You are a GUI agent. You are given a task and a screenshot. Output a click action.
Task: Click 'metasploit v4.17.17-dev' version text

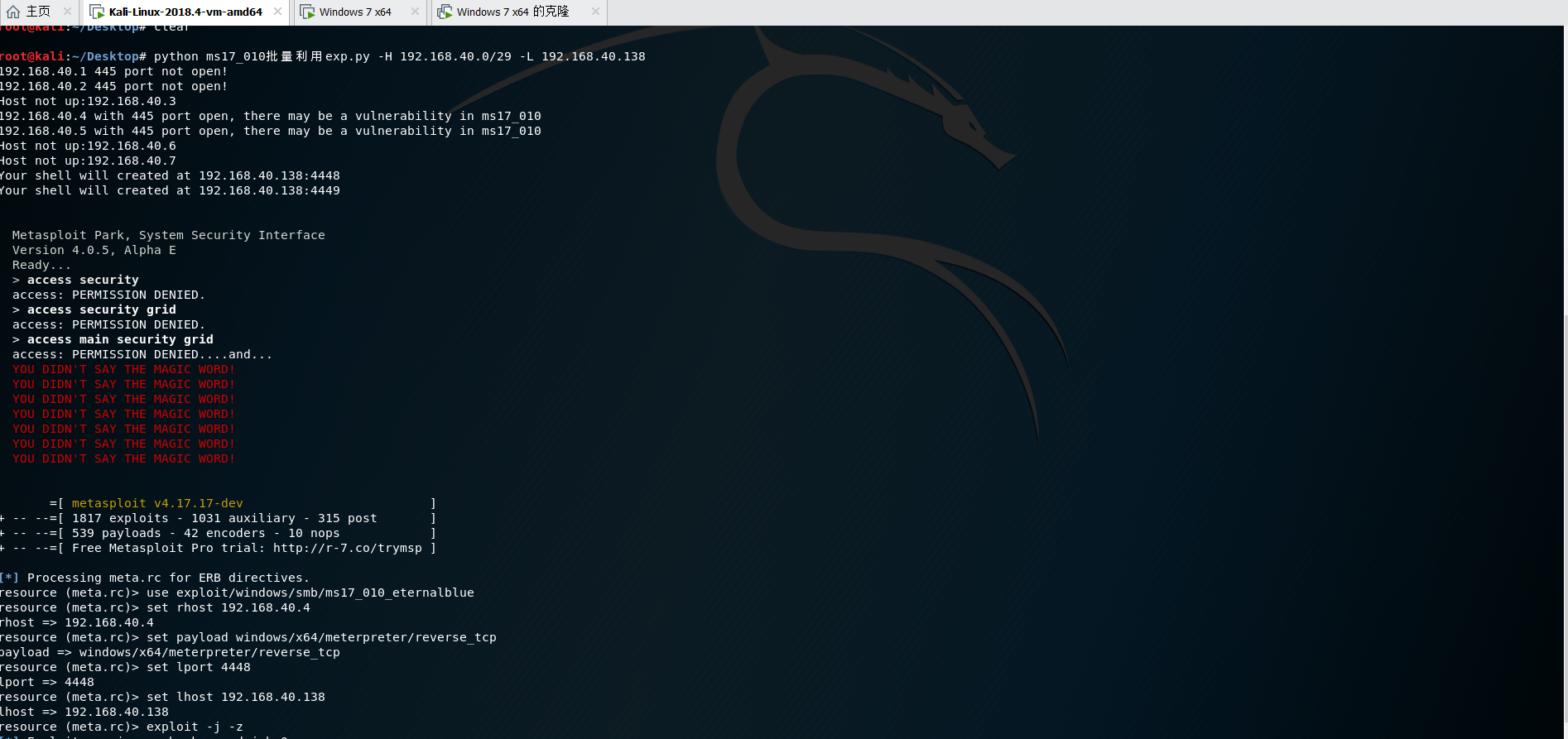157,503
